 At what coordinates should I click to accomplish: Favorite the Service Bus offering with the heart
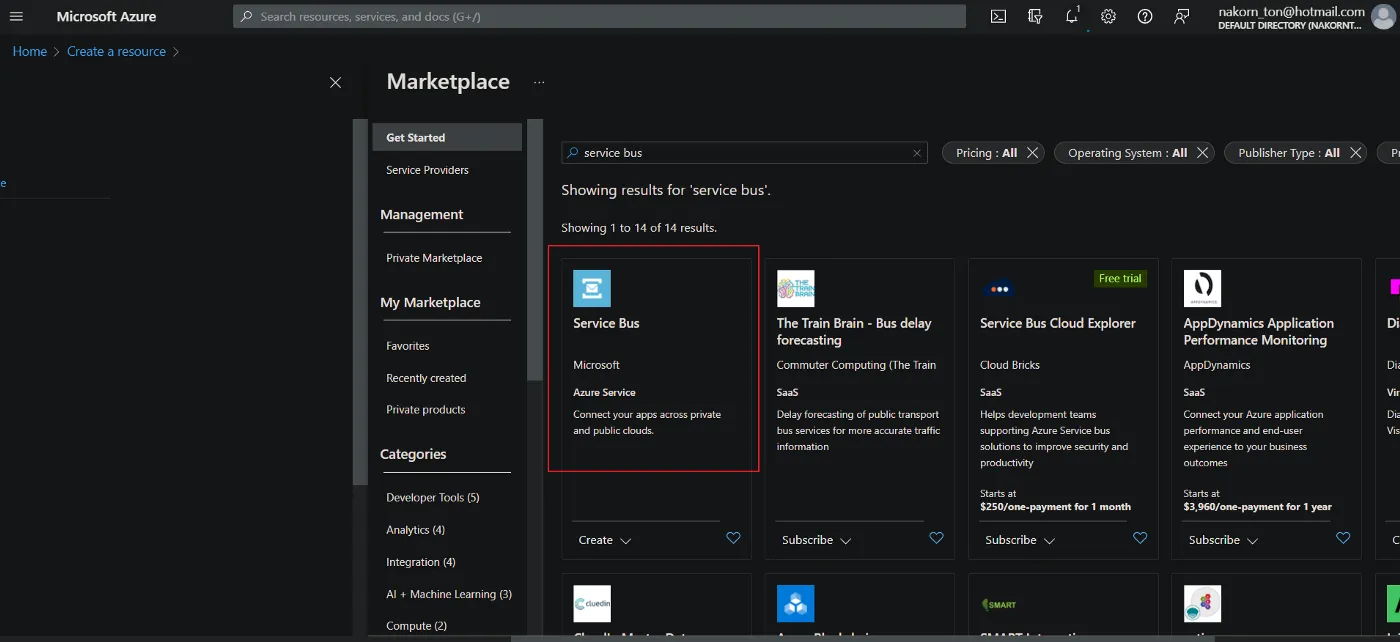pos(733,538)
